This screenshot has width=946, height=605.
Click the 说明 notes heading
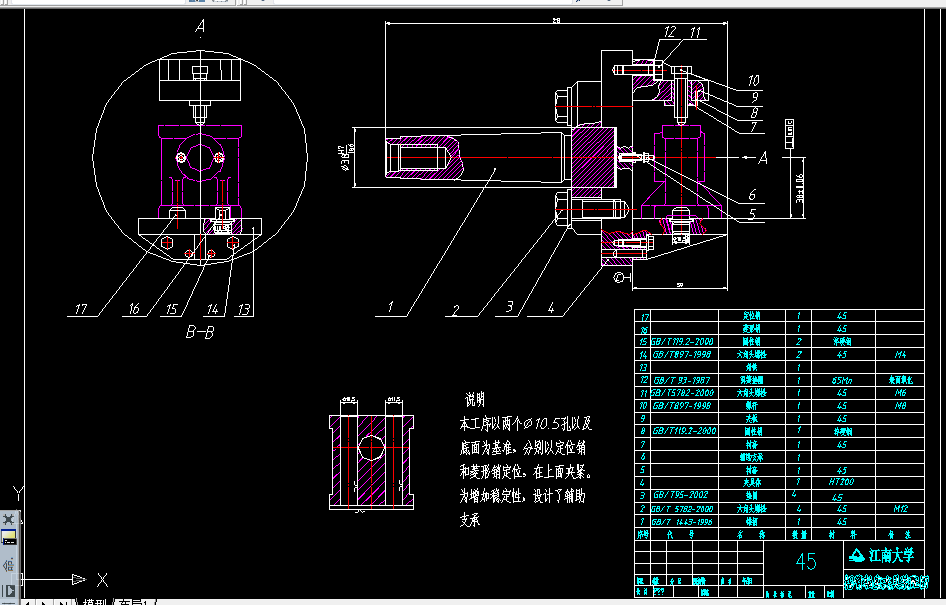pyautogui.click(x=475, y=399)
